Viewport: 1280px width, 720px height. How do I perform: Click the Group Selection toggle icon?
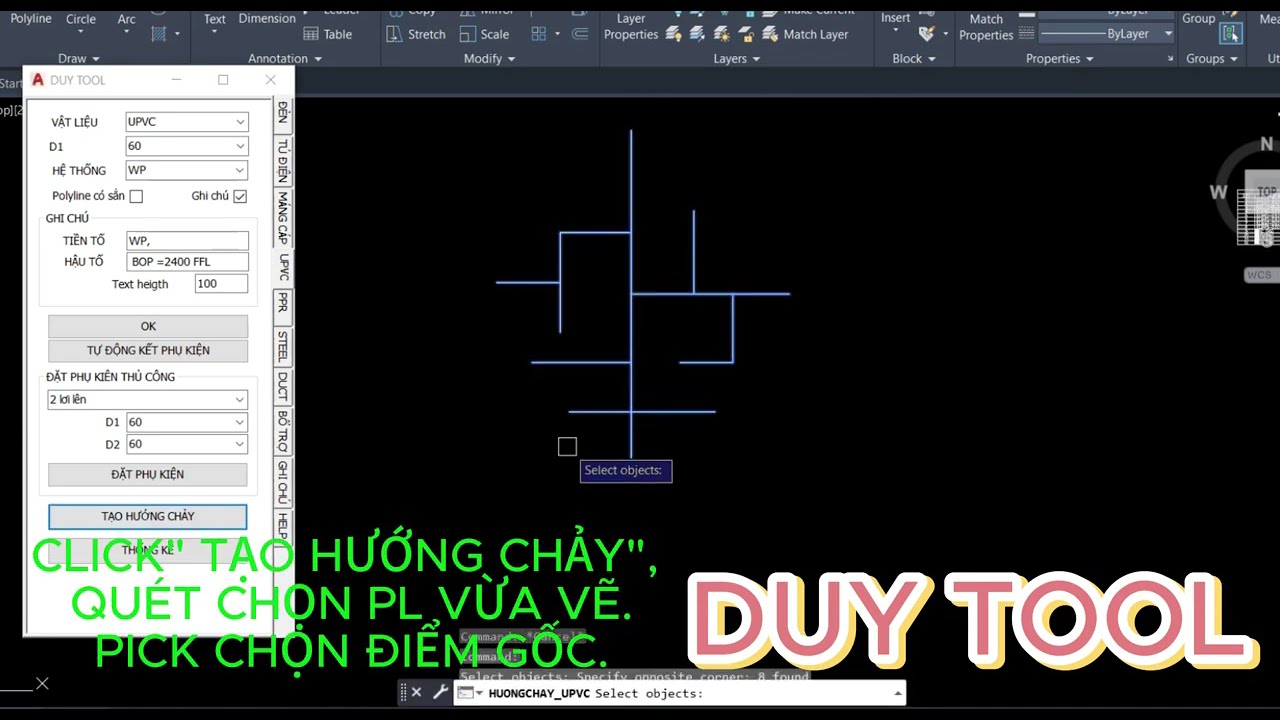pyautogui.click(x=1231, y=34)
